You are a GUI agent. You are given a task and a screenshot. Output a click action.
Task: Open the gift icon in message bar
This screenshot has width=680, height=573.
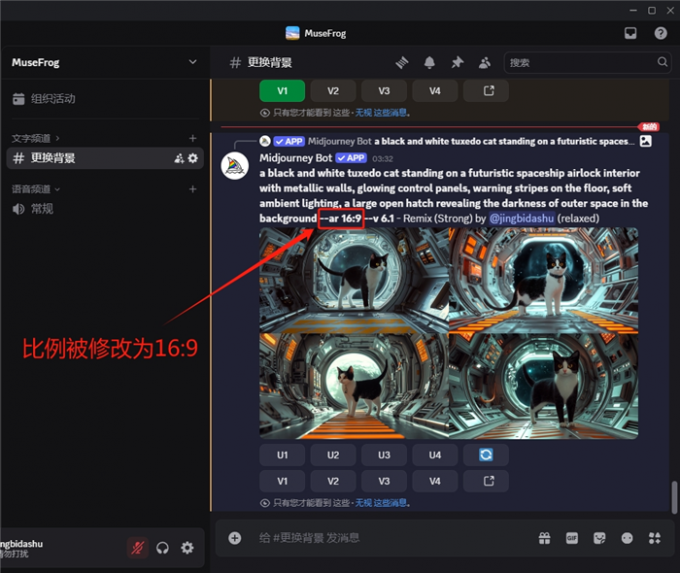click(x=544, y=538)
